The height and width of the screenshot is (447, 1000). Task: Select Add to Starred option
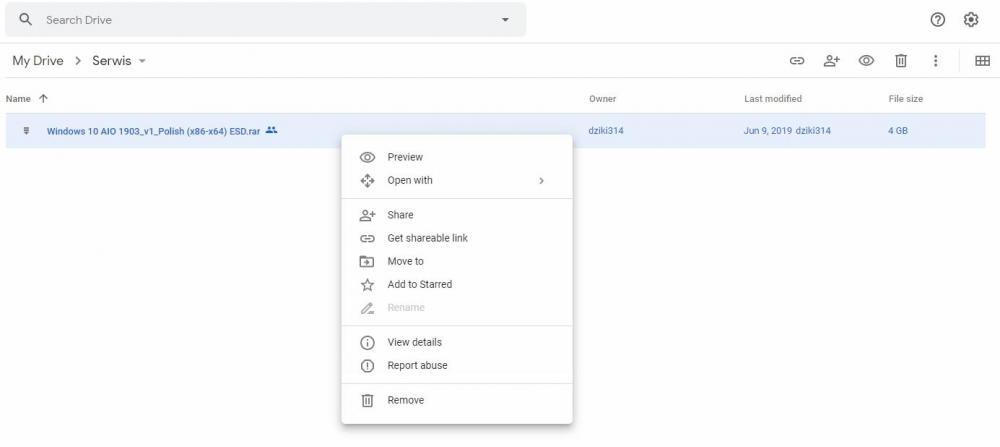tap(419, 284)
